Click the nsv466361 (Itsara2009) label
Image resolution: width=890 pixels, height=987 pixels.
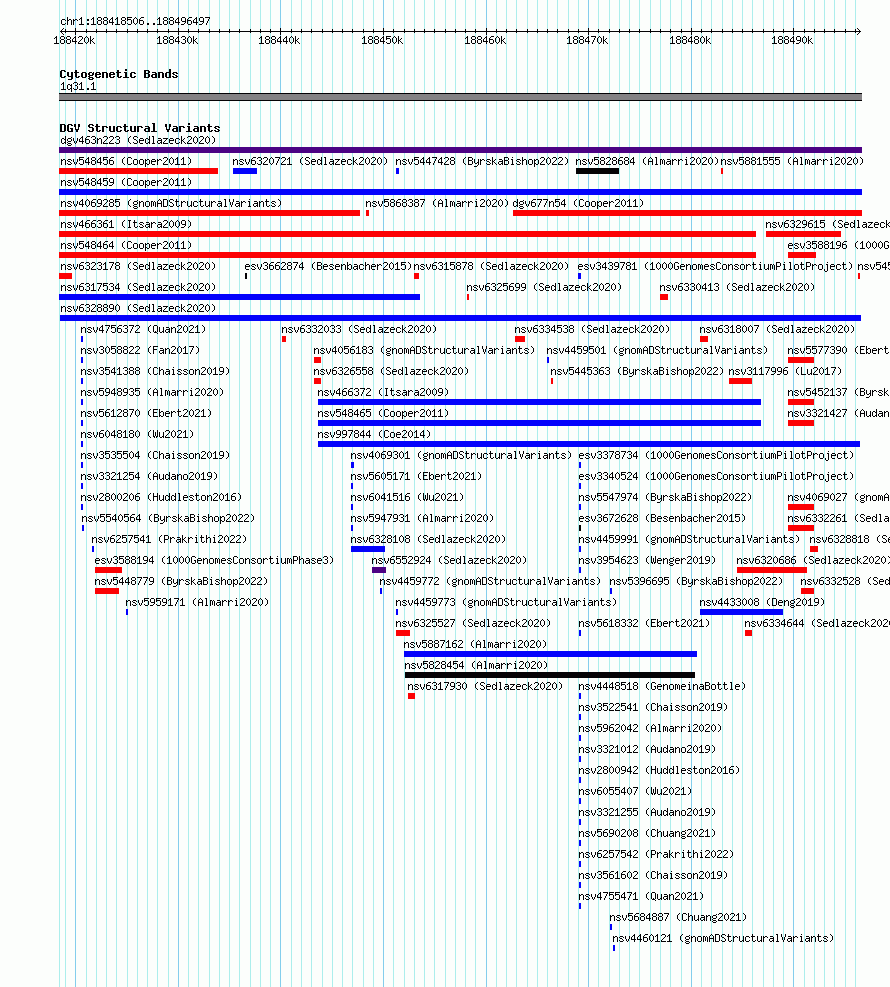126,224
